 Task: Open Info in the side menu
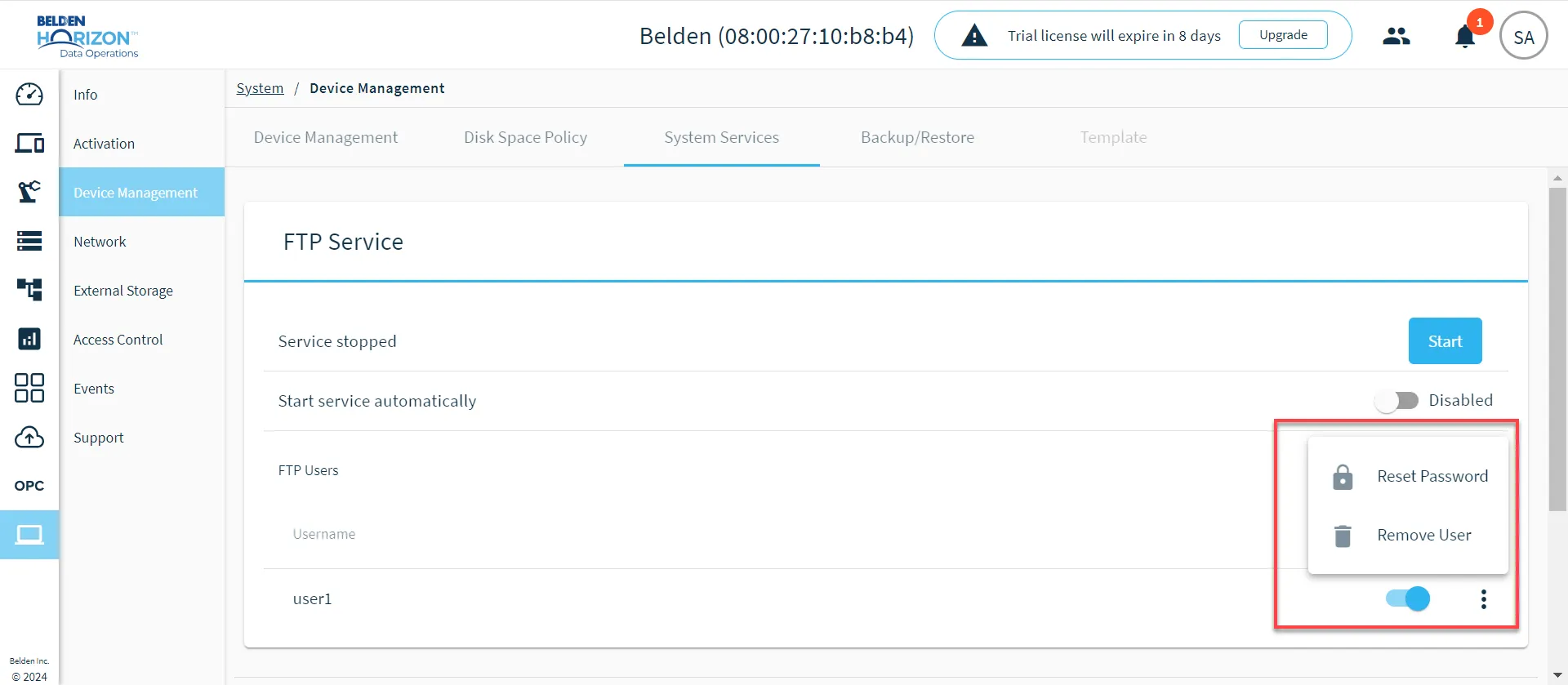coord(142,94)
